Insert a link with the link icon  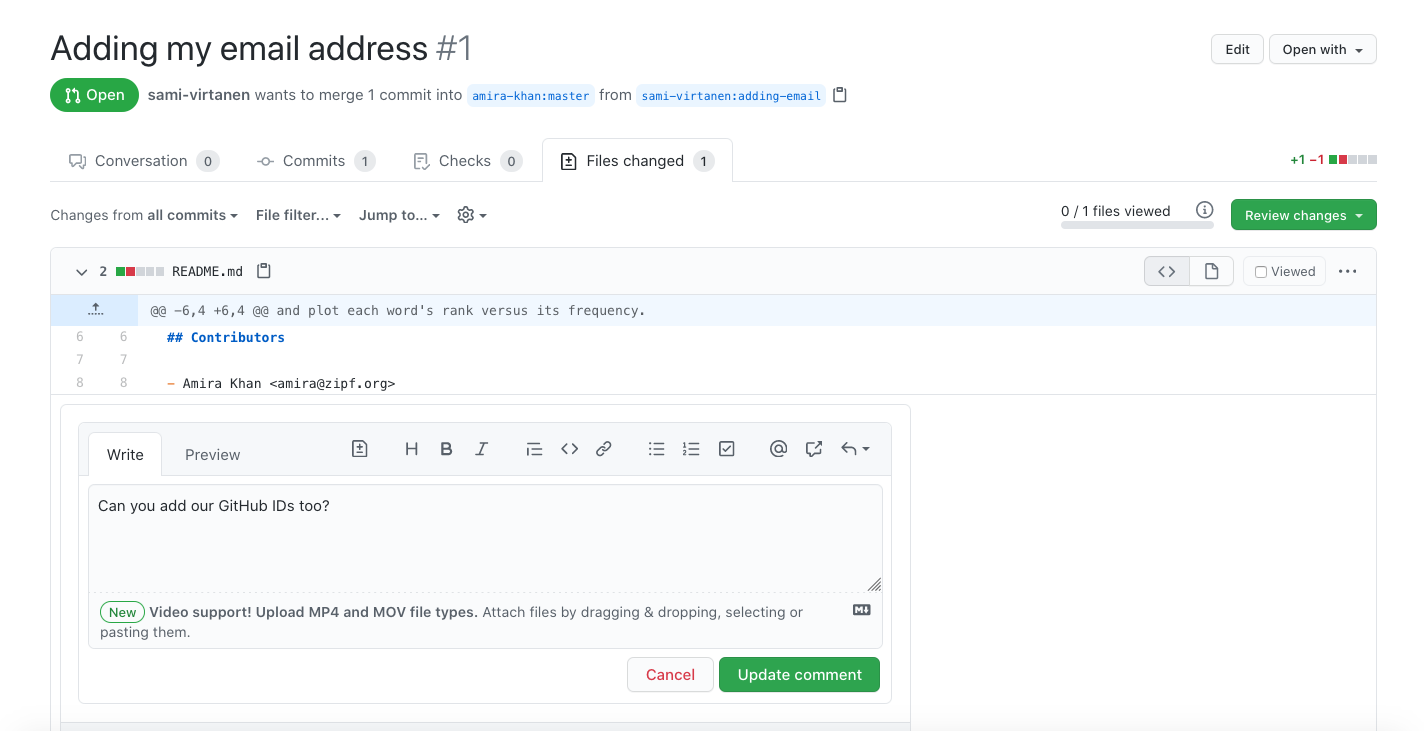[603, 449]
